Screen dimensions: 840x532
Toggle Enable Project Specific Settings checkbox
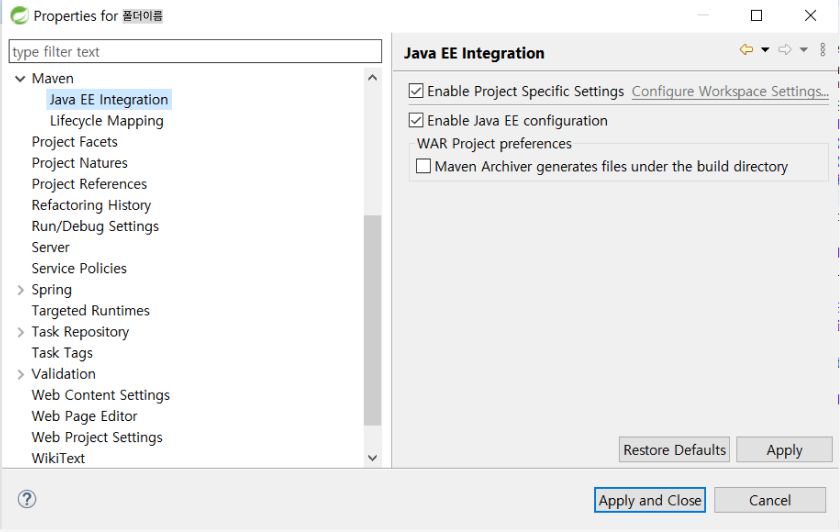tap(416, 91)
